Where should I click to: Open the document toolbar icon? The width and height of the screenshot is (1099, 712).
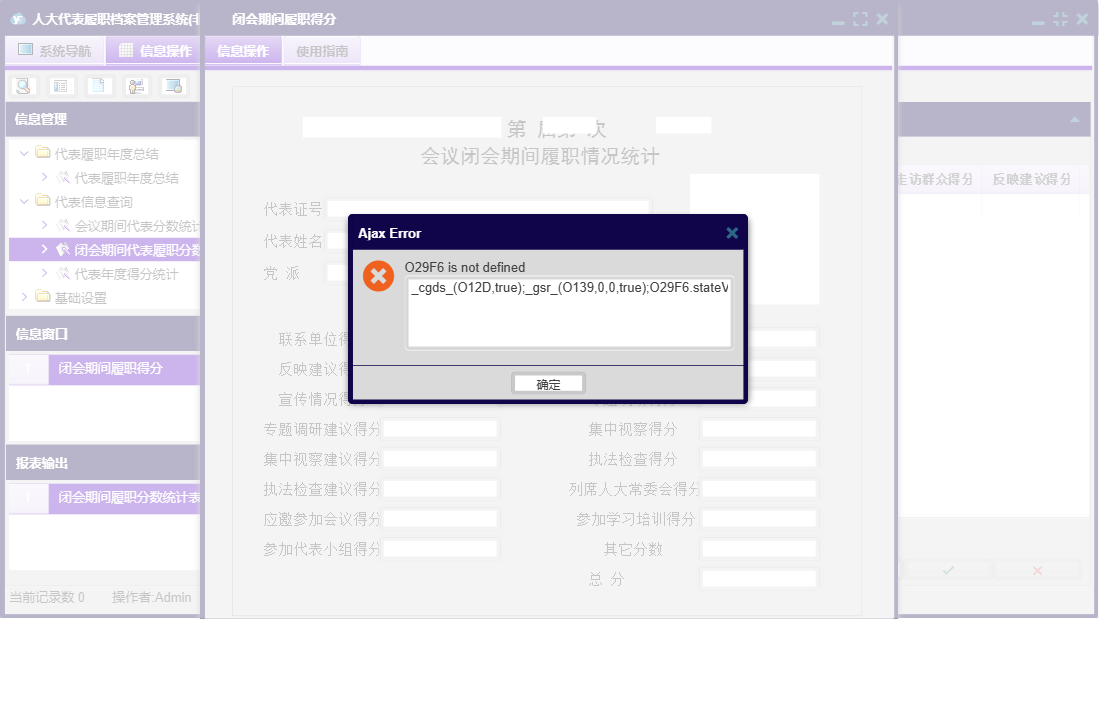click(x=97, y=85)
